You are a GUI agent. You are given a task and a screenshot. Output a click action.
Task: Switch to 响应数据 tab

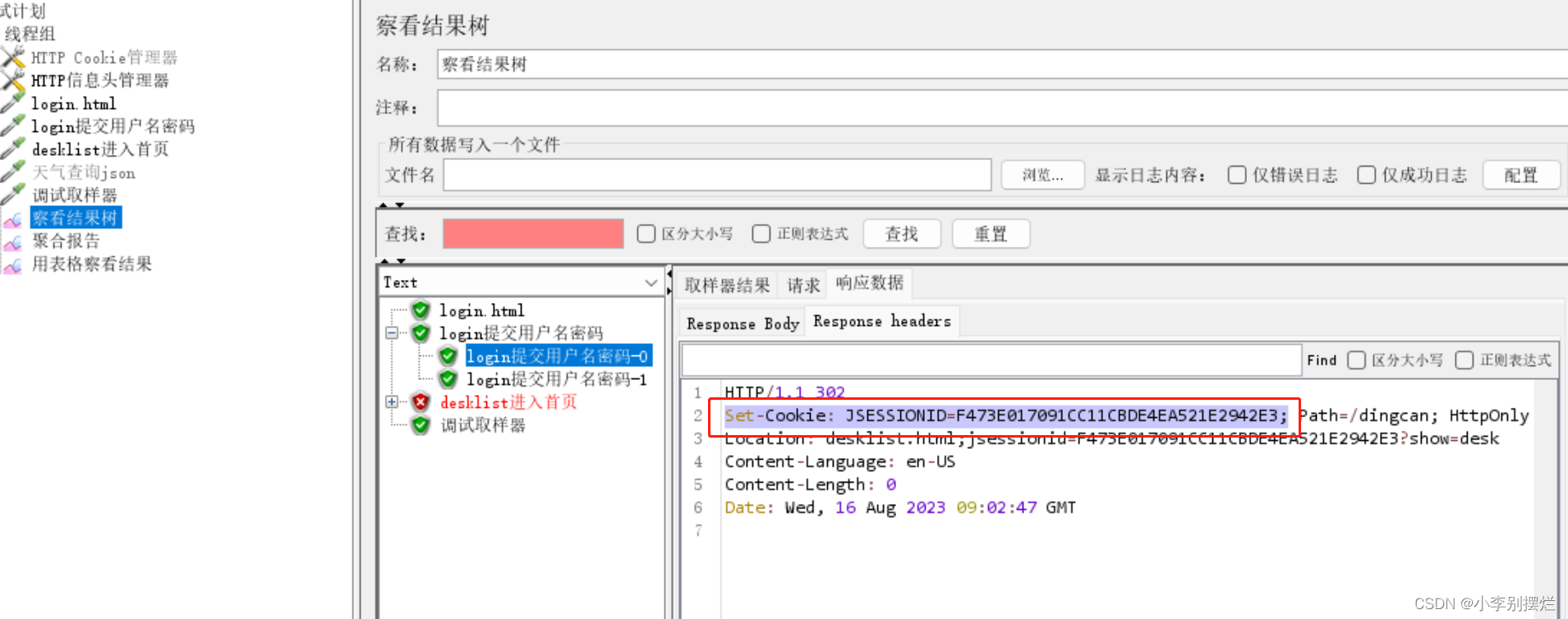869,283
